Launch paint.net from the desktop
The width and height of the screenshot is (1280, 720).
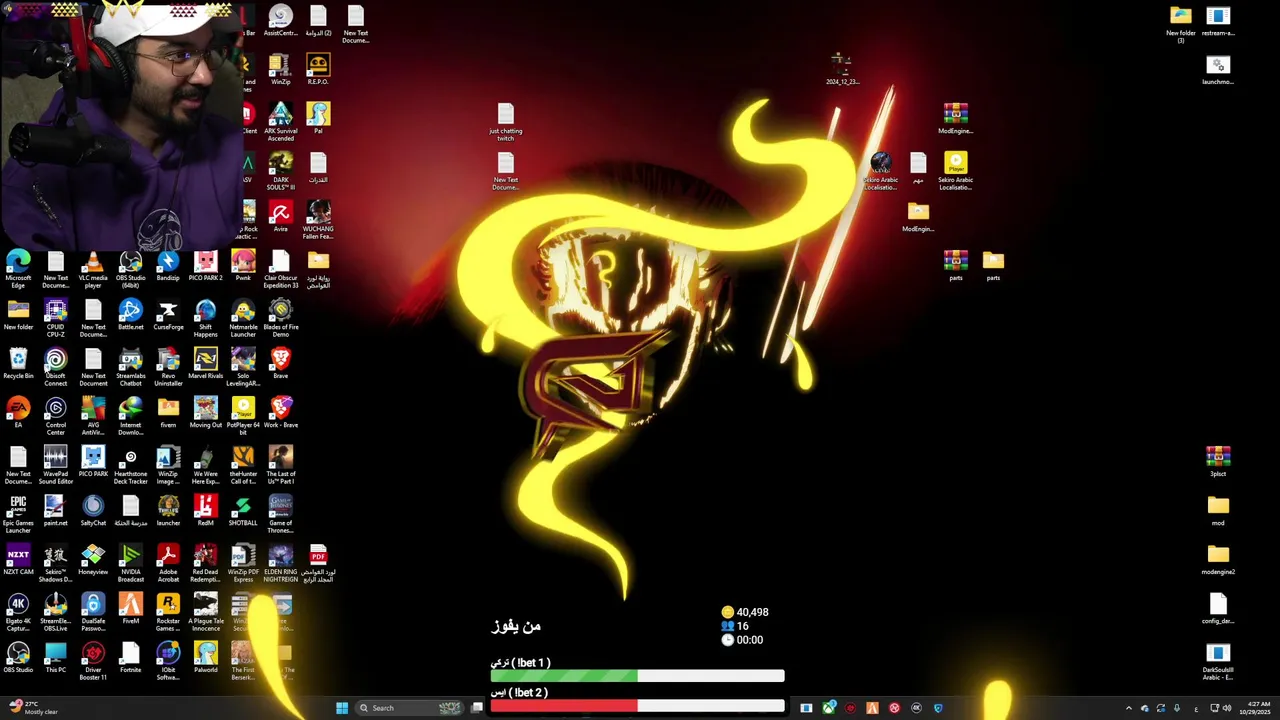coord(56,512)
